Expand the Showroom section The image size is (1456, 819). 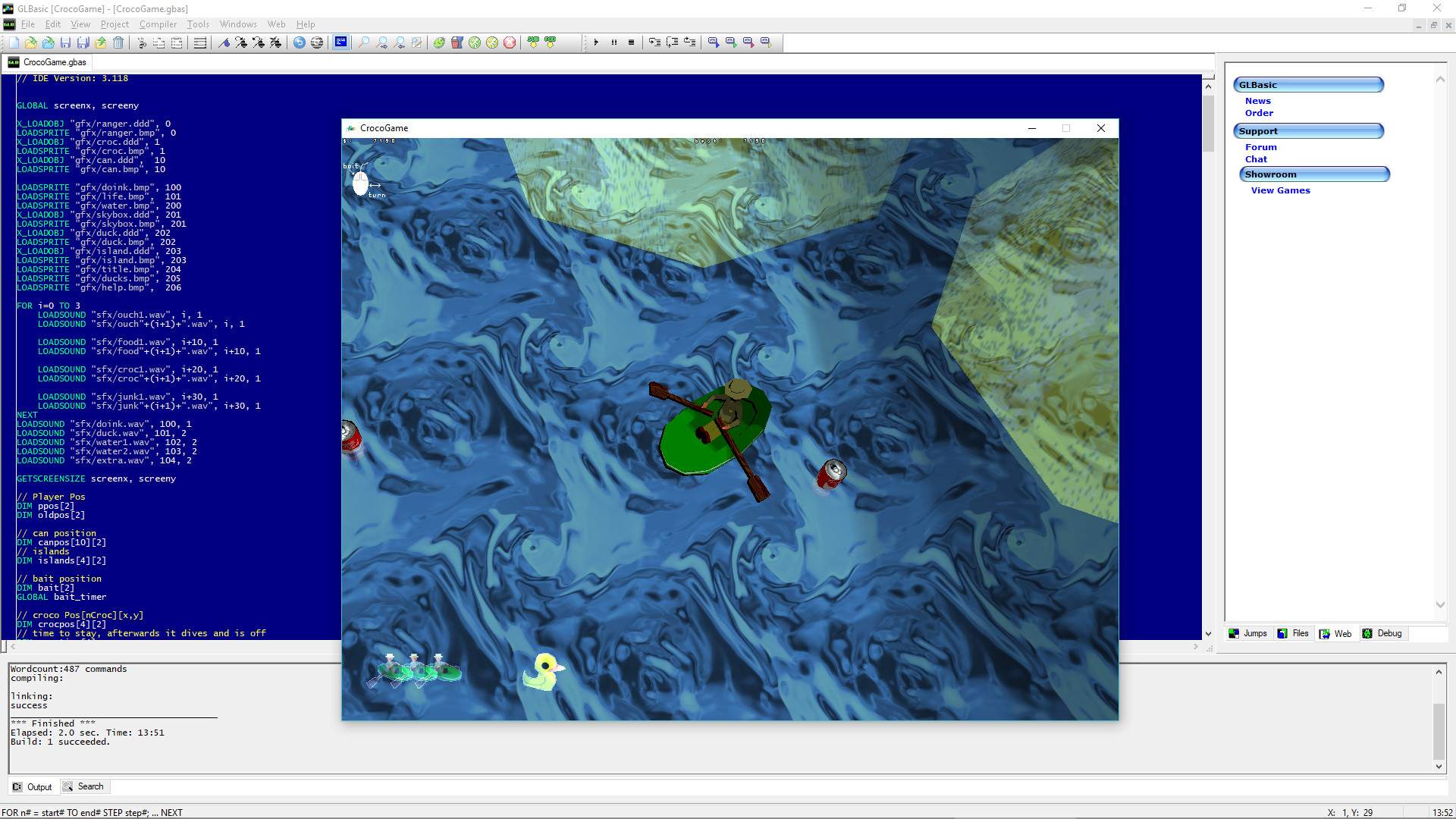1314,174
